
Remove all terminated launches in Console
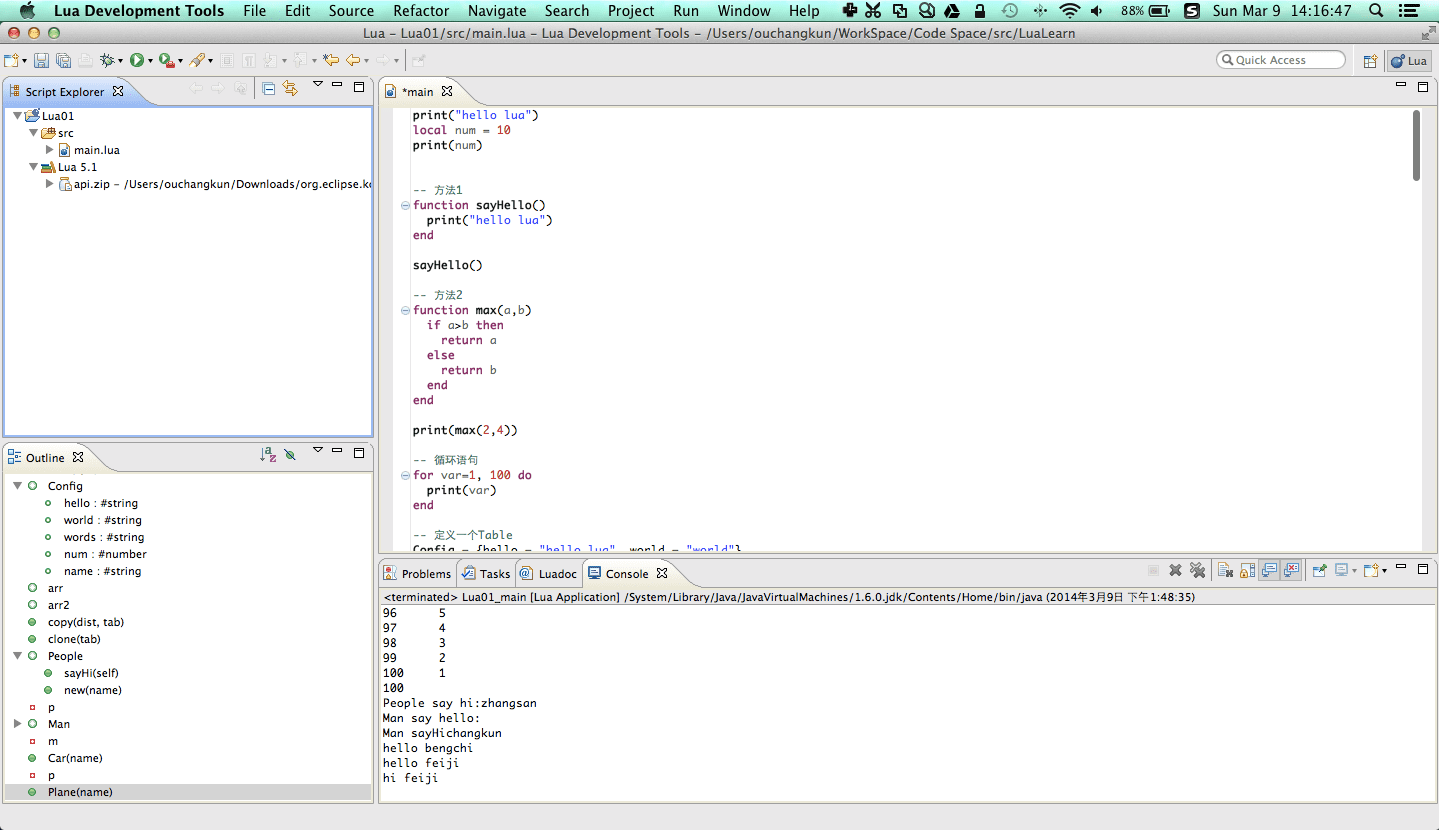point(1197,571)
